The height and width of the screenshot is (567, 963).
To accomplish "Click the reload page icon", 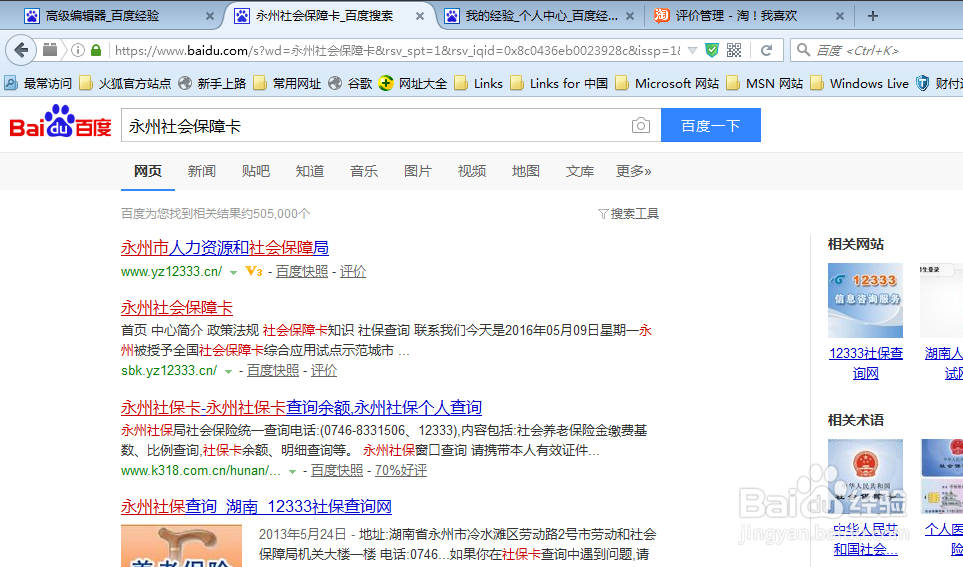I will (x=766, y=50).
